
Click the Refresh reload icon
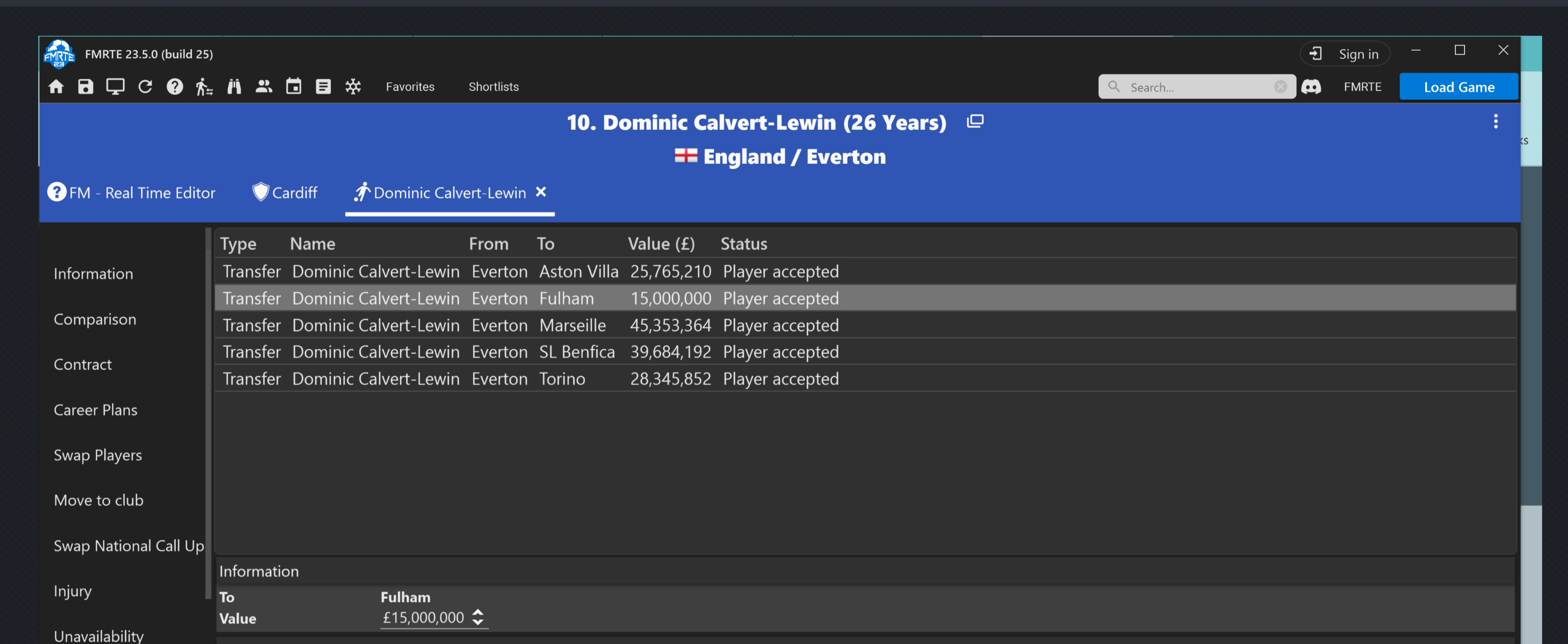(x=145, y=87)
